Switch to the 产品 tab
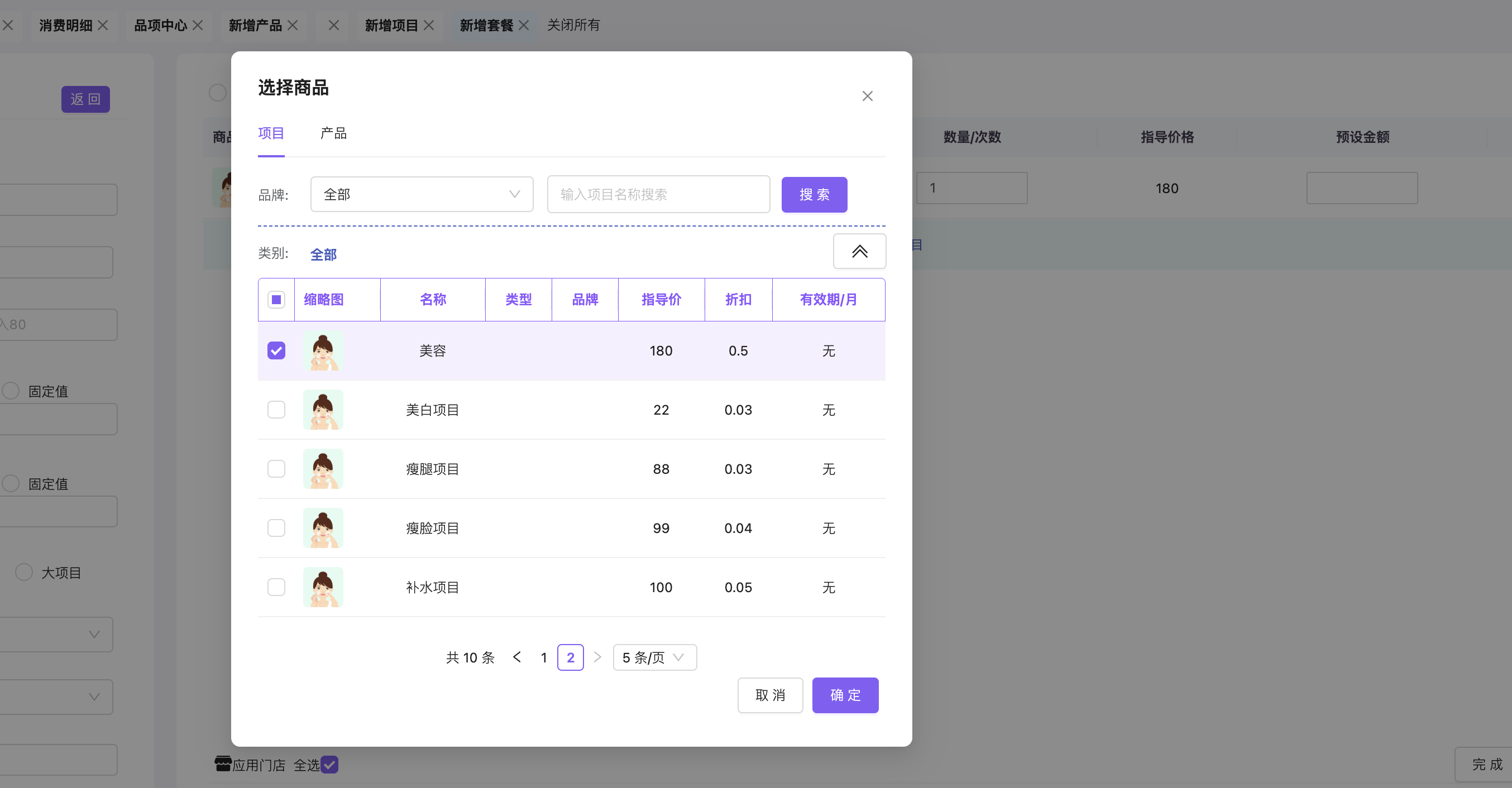Viewport: 1512px width, 788px height. (333, 134)
